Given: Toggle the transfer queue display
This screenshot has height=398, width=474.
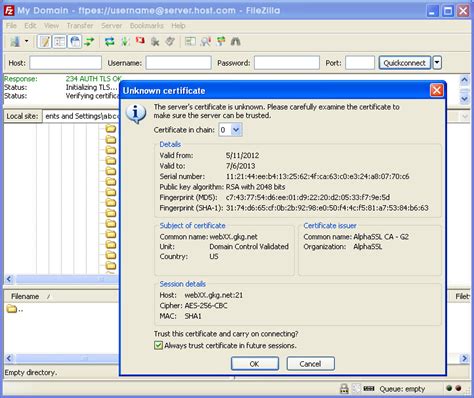Looking at the screenshot, I should click(89, 42).
